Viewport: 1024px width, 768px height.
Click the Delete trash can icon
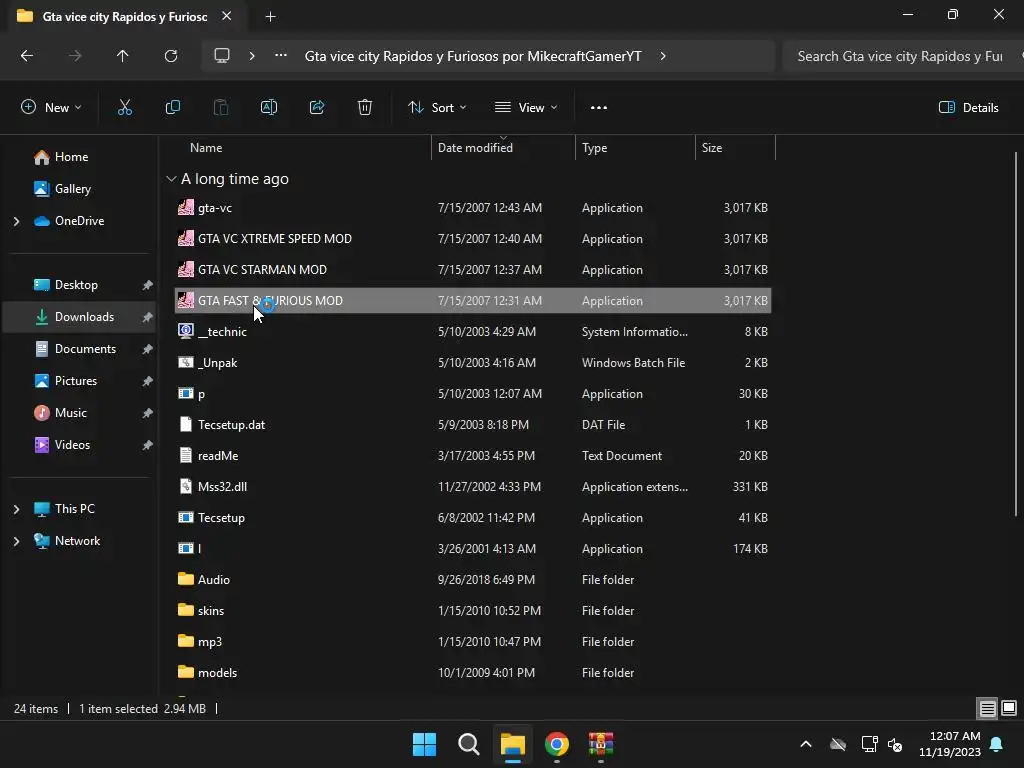click(365, 108)
